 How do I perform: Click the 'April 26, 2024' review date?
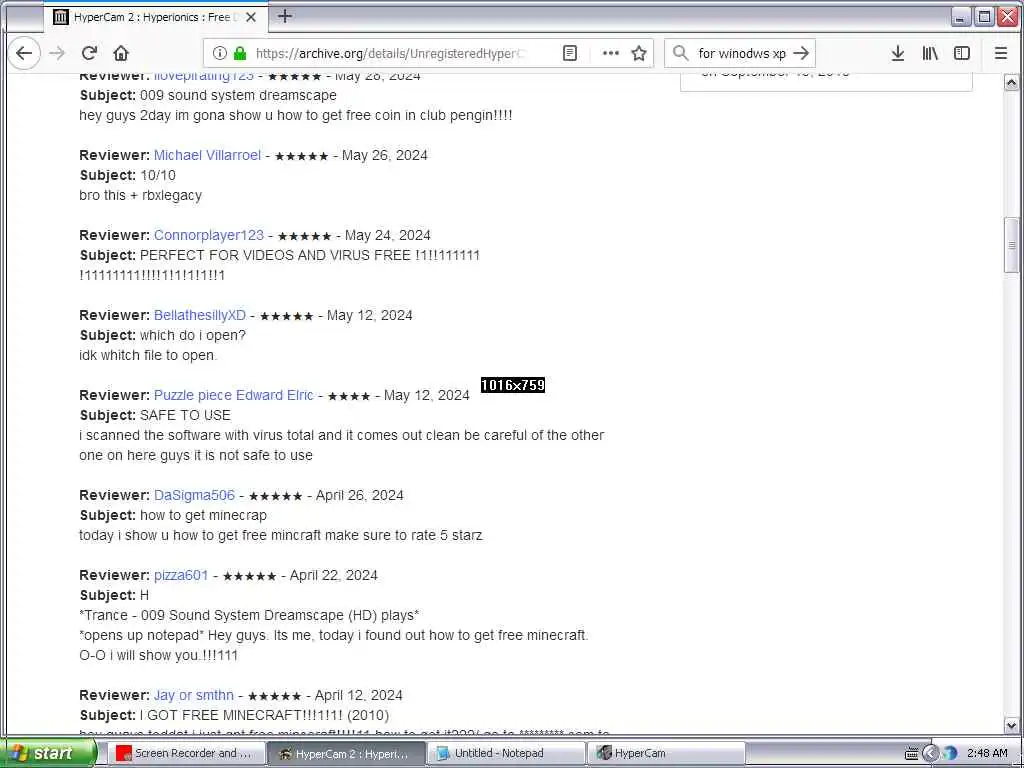(x=360, y=495)
